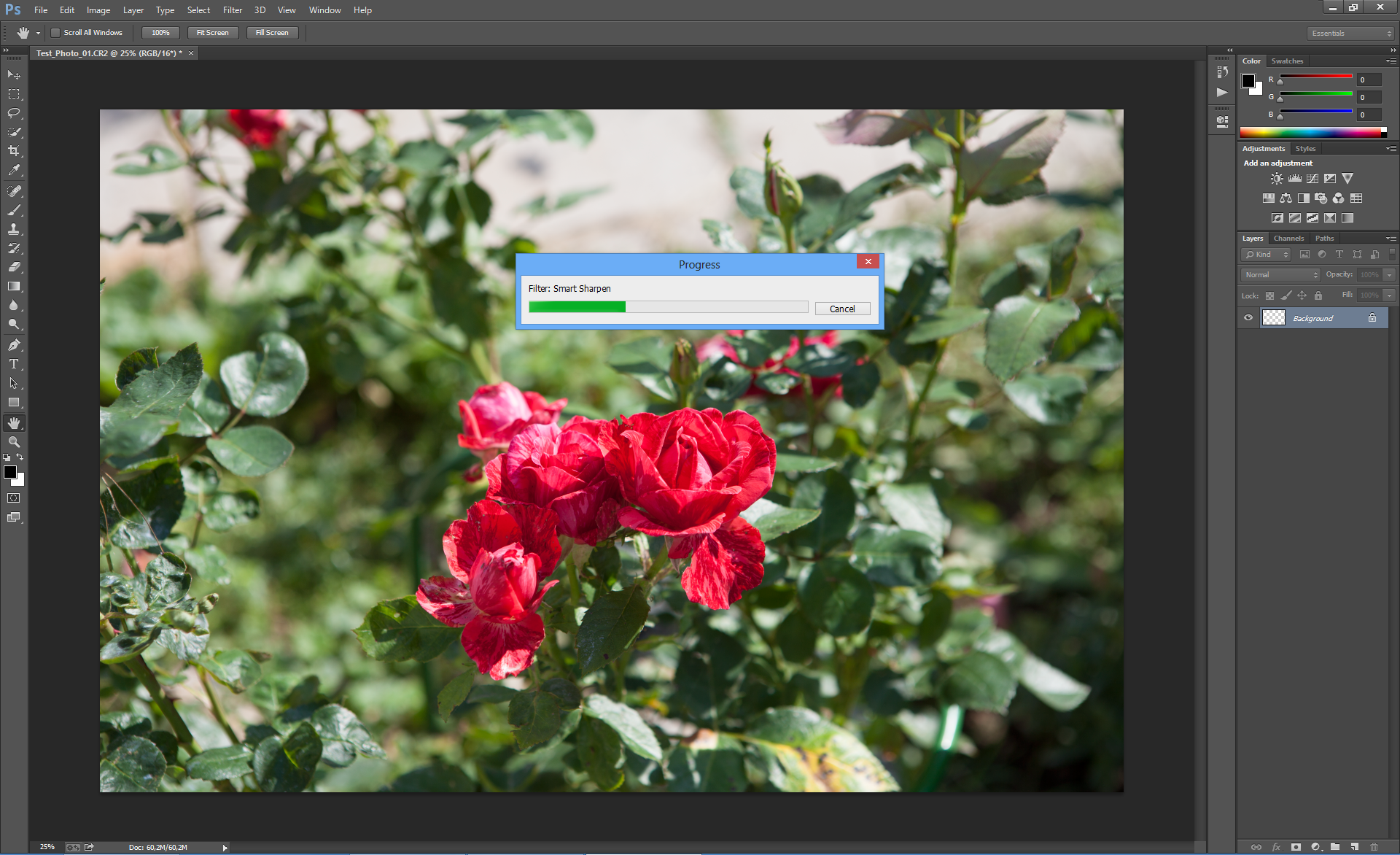Viewport: 1400px width, 855px height.
Task: Select the Horizontal Type tool
Action: 14,364
